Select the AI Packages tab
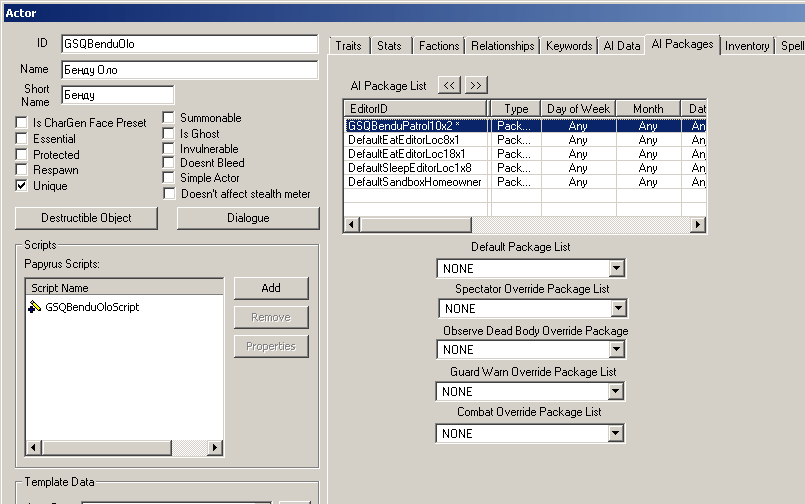The height and width of the screenshot is (504, 805). click(682, 44)
